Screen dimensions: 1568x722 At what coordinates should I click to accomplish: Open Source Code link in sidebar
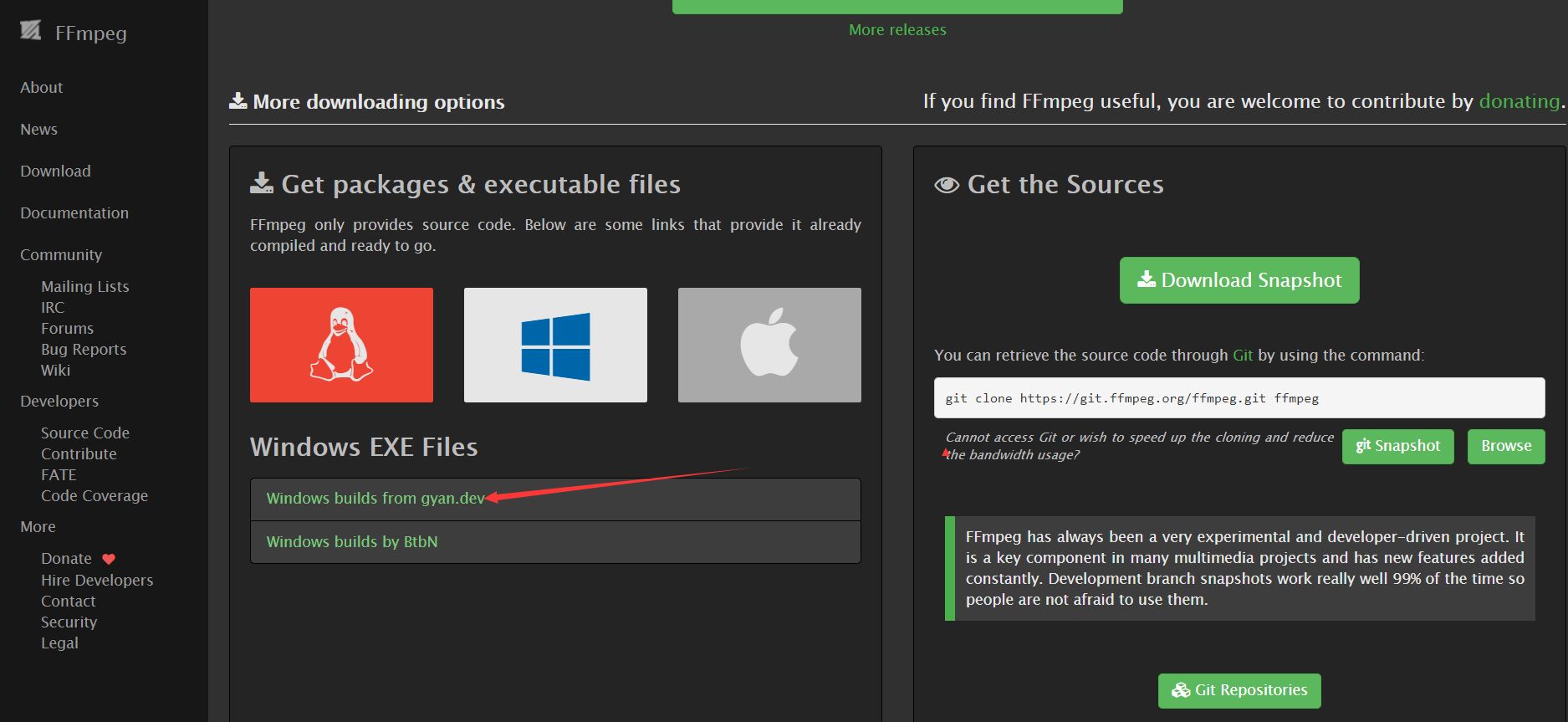pos(85,433)
